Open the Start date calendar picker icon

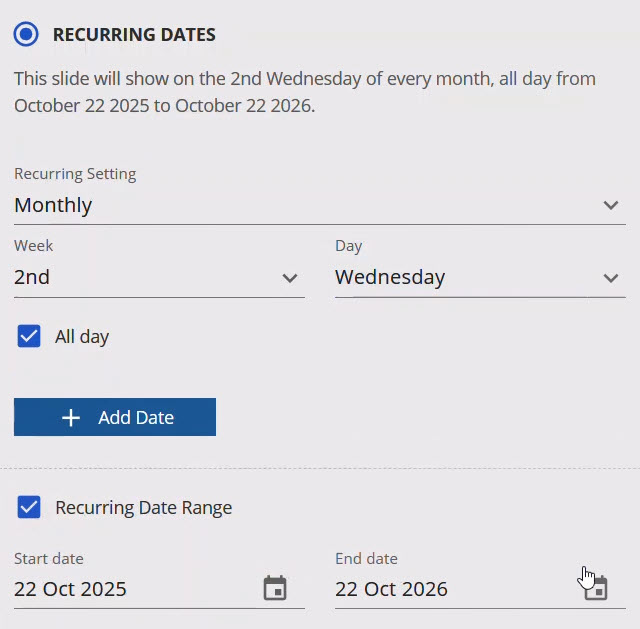click(x=275, y=588)
